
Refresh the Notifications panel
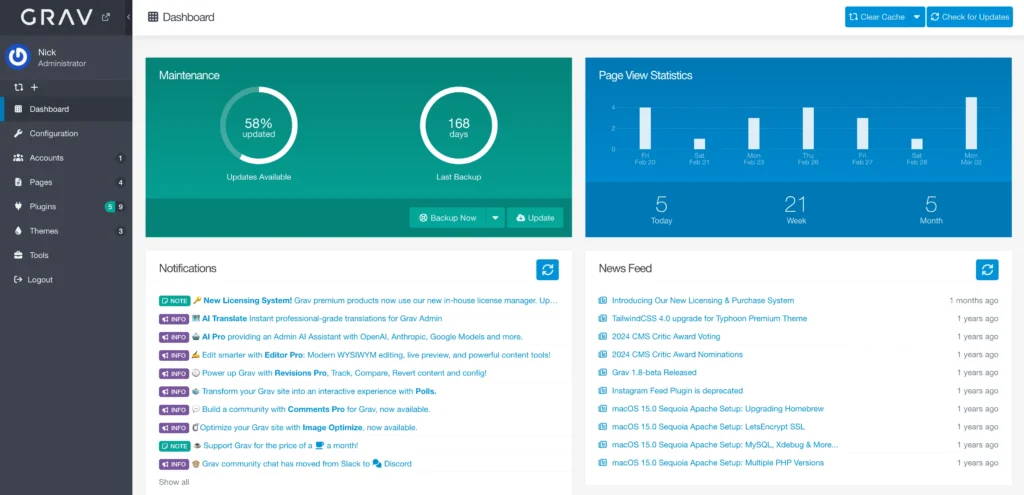coord(547,269)
